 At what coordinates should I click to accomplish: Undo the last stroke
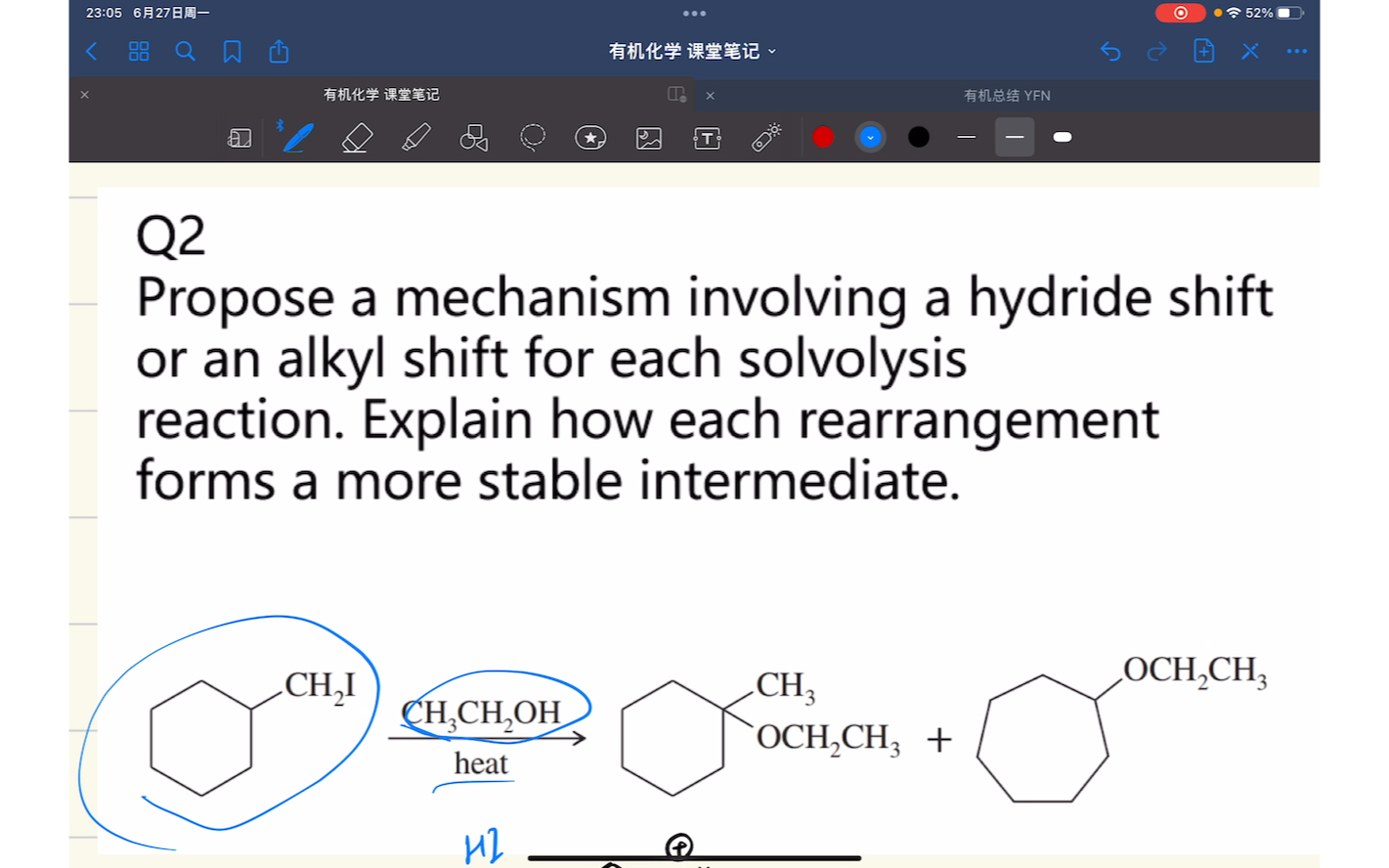coord(1110,51)
